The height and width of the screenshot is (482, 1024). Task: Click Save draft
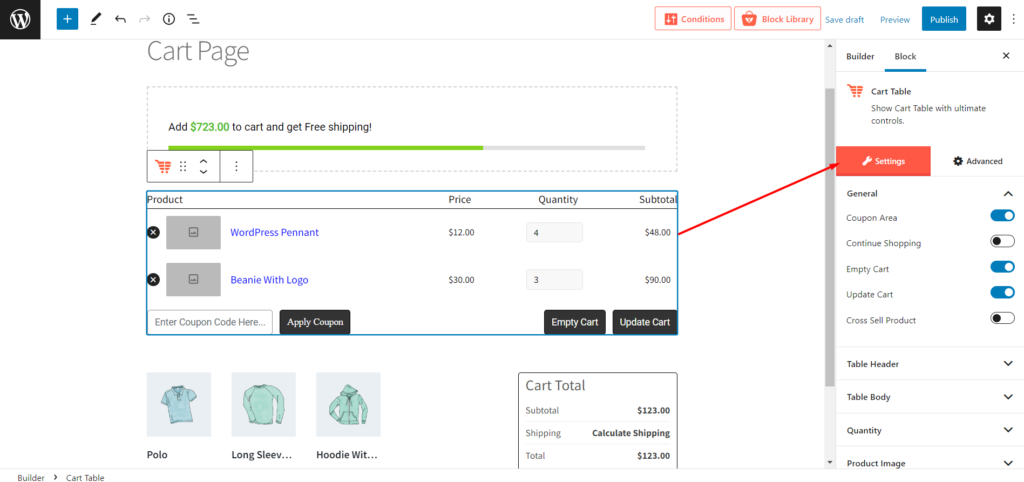coord(844,20)
